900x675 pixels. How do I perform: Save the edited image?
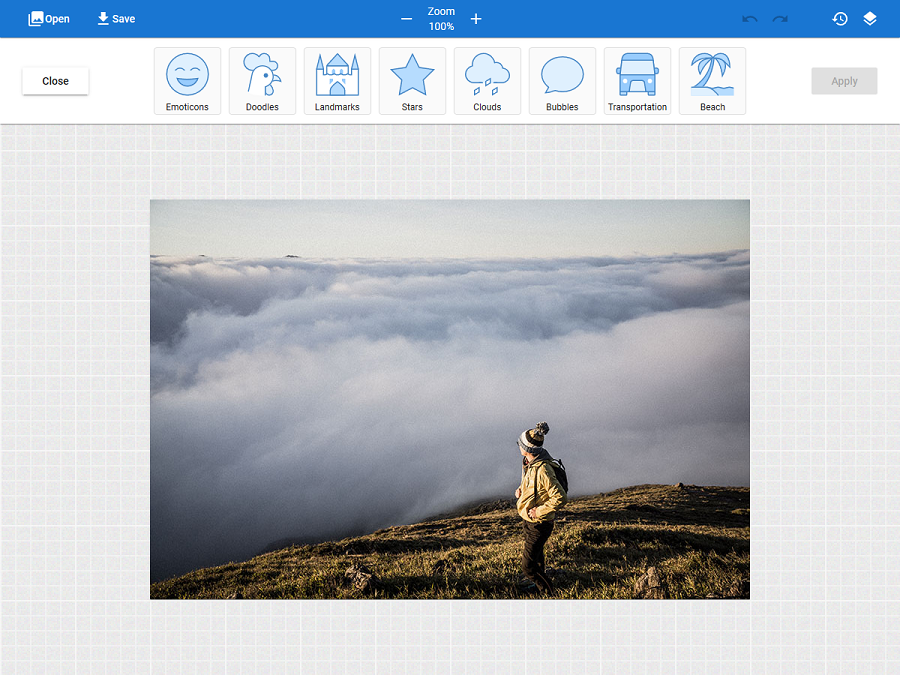point(115,18)
